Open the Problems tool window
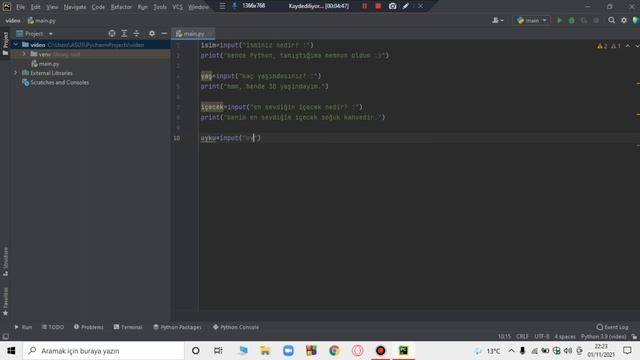The height and width of the screenshot is (360, 640). point(89,327)
